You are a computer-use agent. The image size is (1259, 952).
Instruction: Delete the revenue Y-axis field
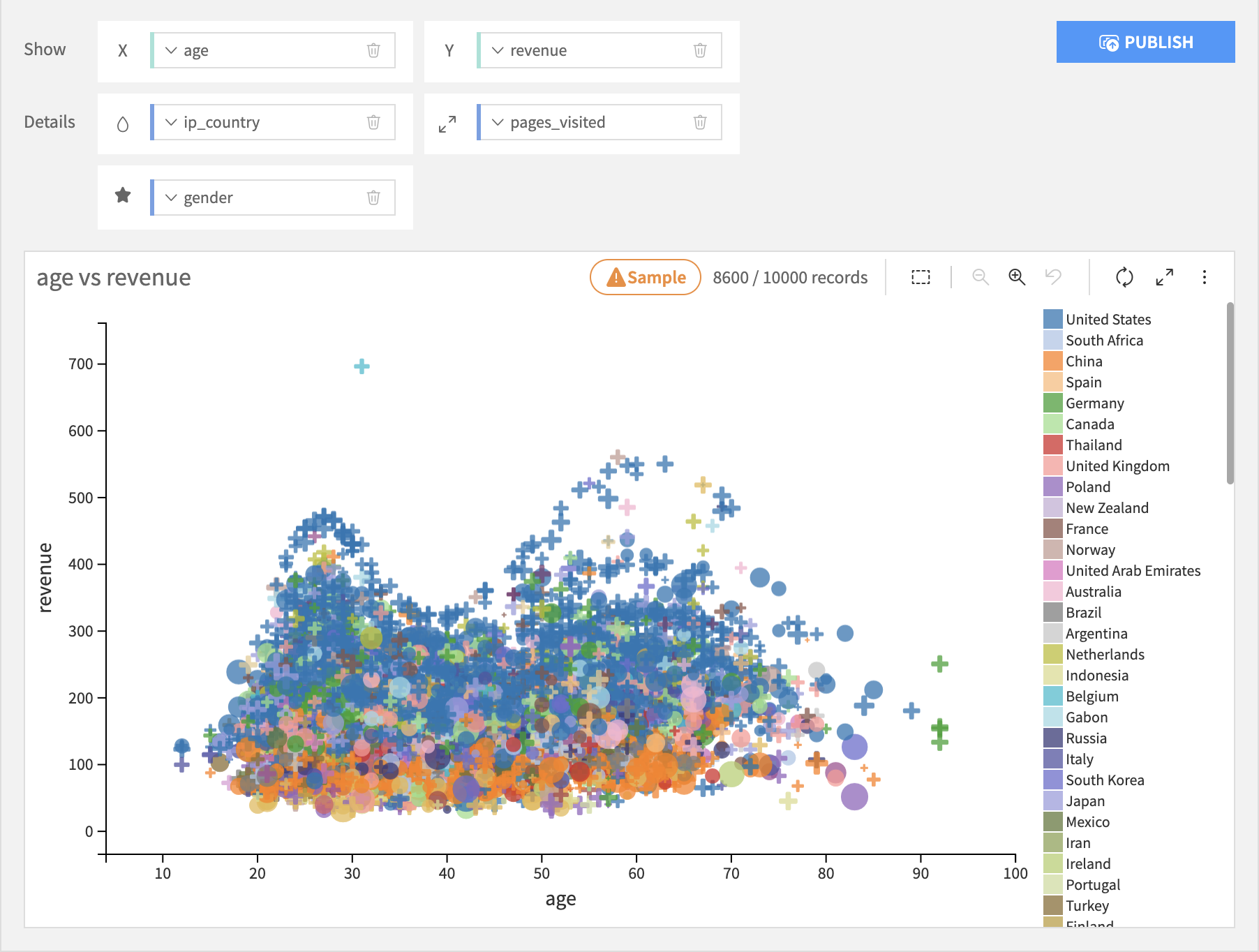pos(700,50)
